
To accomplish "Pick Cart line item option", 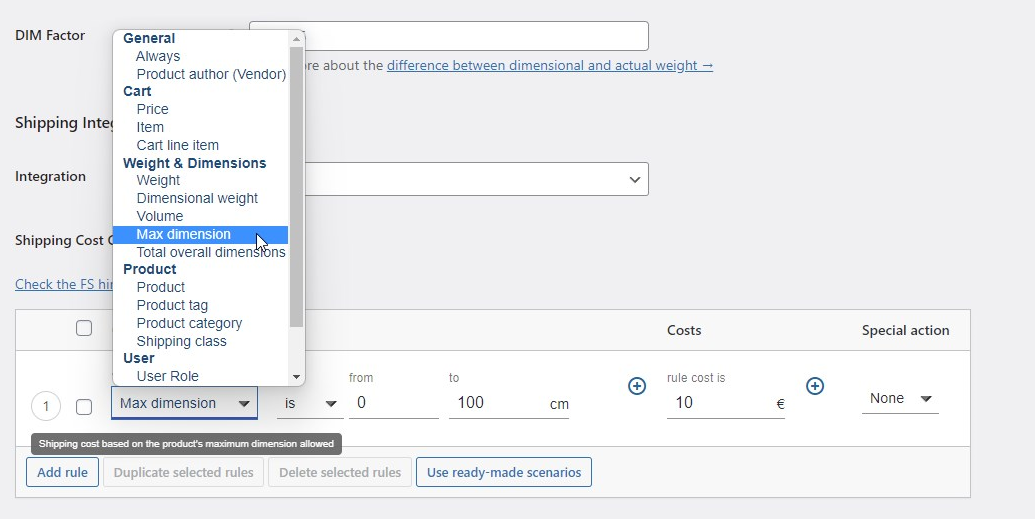I will 201,145.
